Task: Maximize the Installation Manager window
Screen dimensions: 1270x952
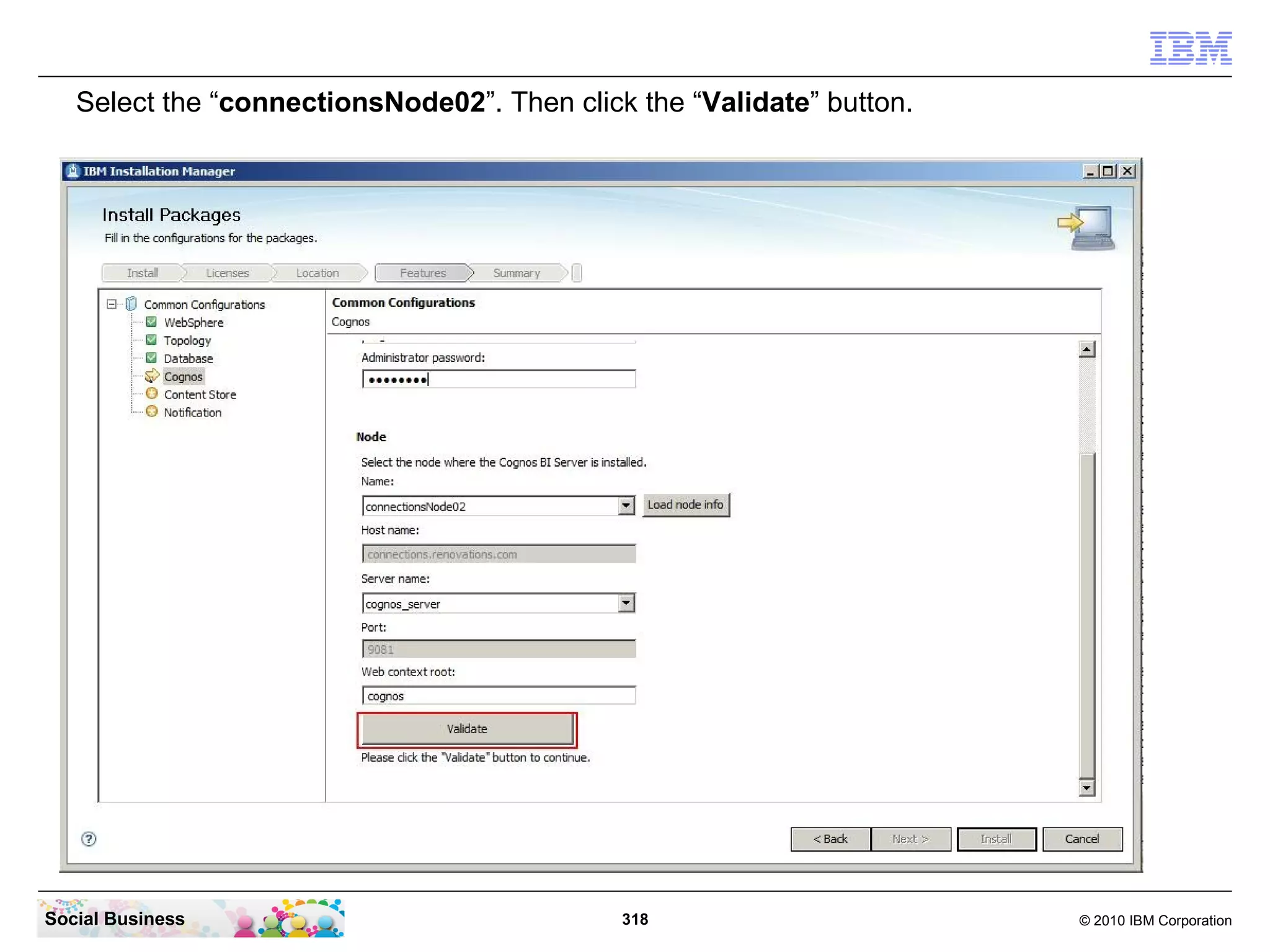Action: (1108, 171)
